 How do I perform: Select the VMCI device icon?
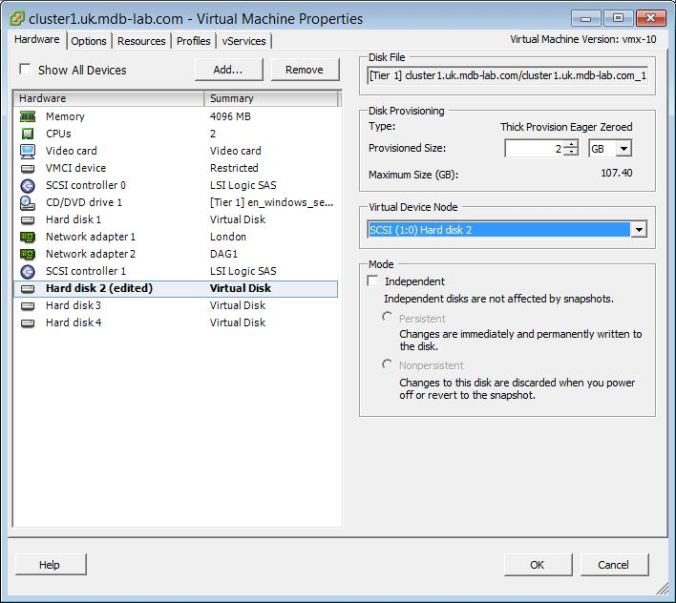[x=27, y=168]
